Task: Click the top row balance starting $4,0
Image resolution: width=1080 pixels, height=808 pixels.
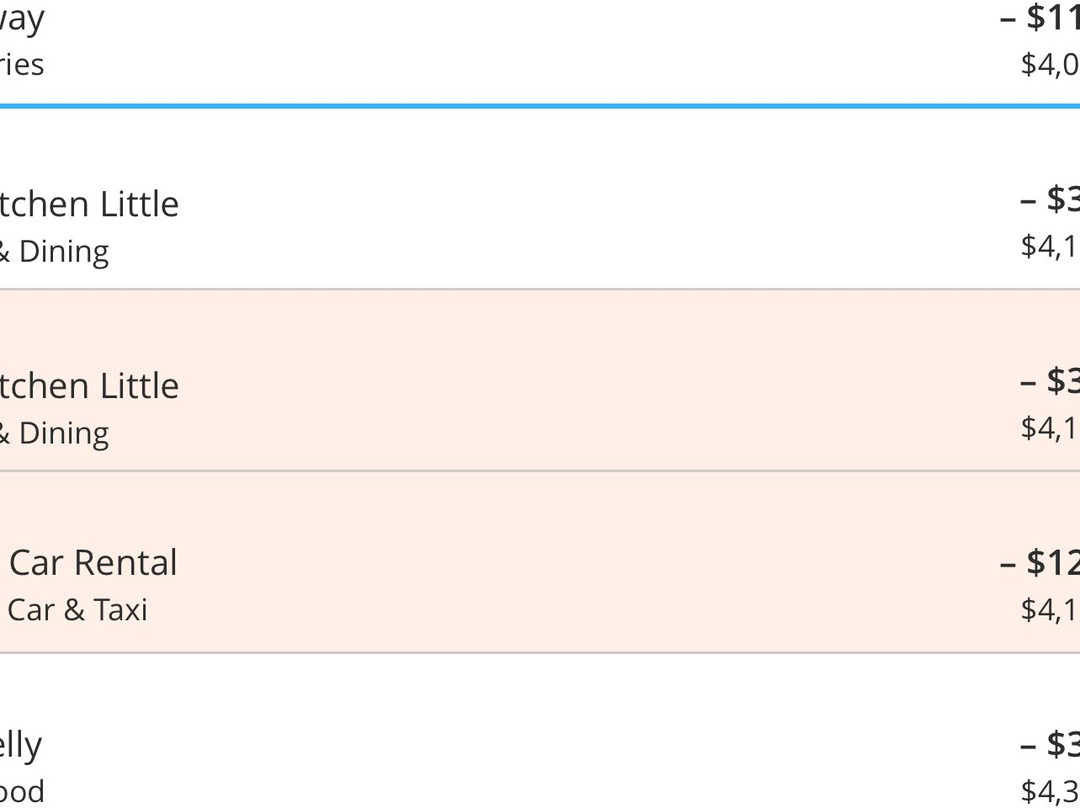Action: [x=1050, y=65]
